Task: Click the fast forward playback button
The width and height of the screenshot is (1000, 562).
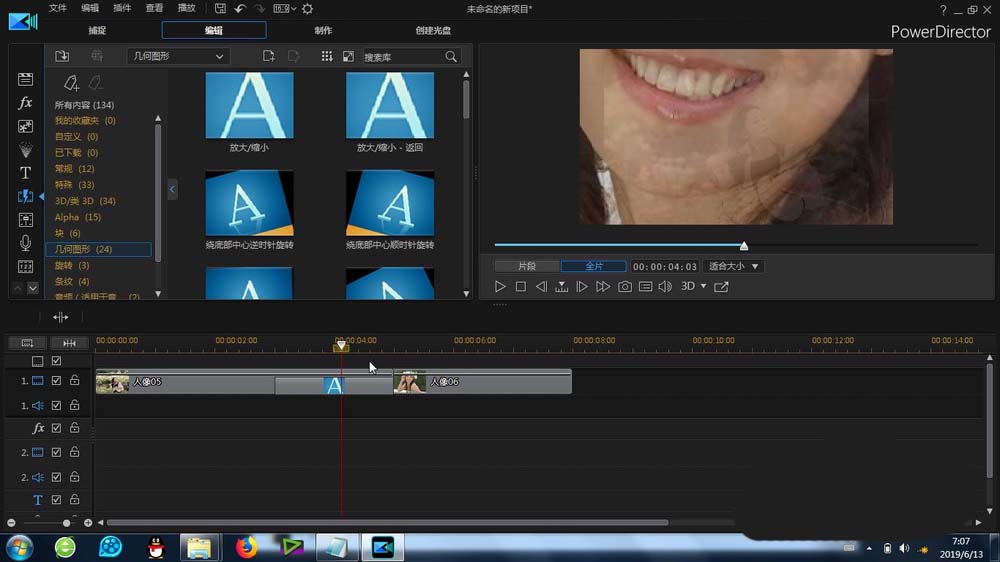Action: click(x=603, y=287)
